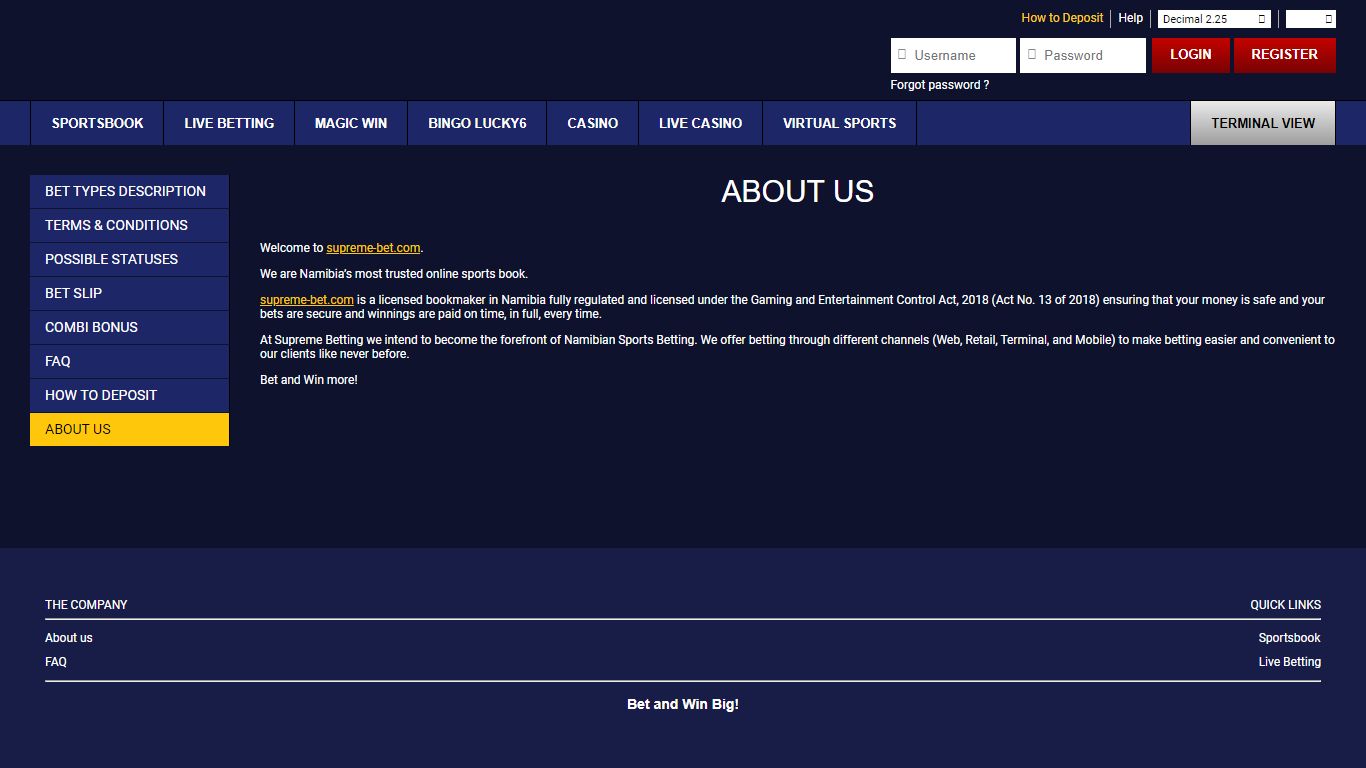Click the LOGIN button
The image size is (1366, 768).
point(1191,55)
